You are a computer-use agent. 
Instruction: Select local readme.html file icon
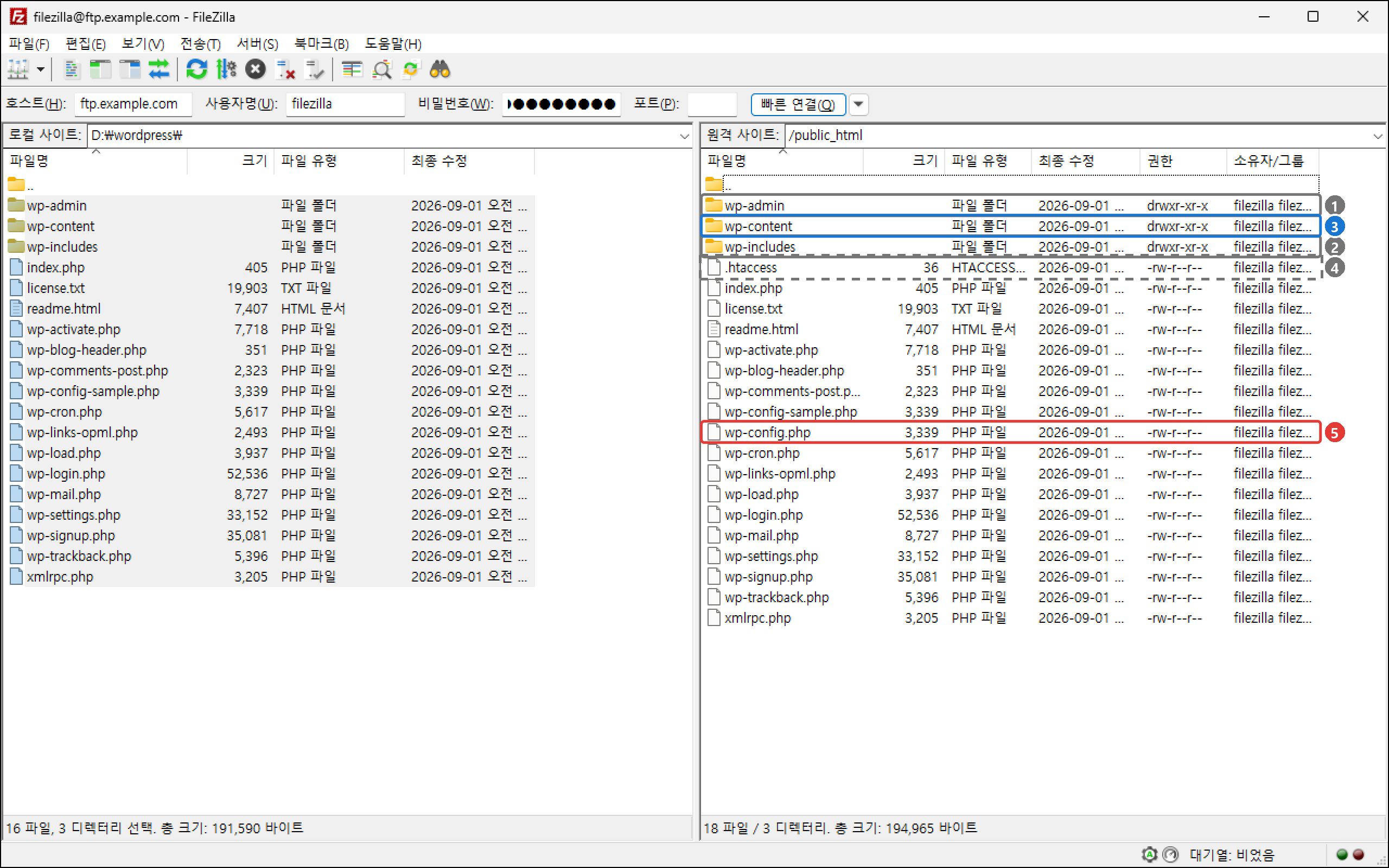click(16, 308)
